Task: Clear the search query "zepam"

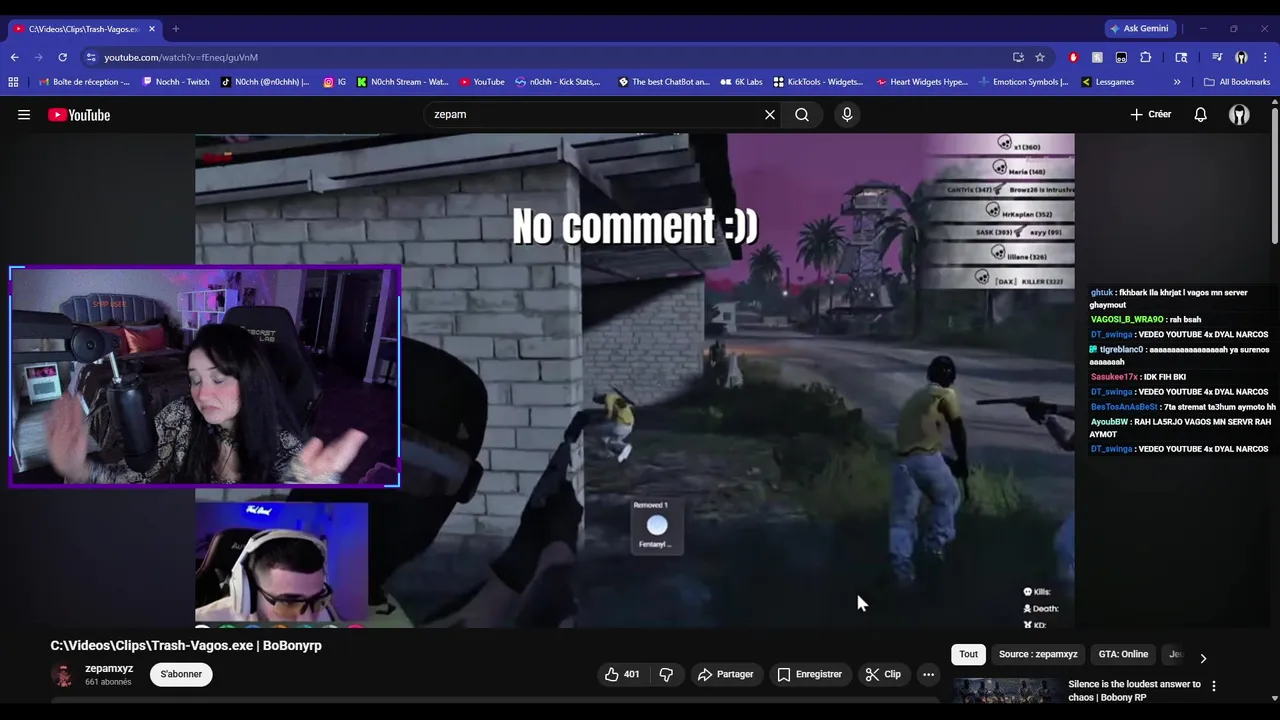Action: (770, 115)
